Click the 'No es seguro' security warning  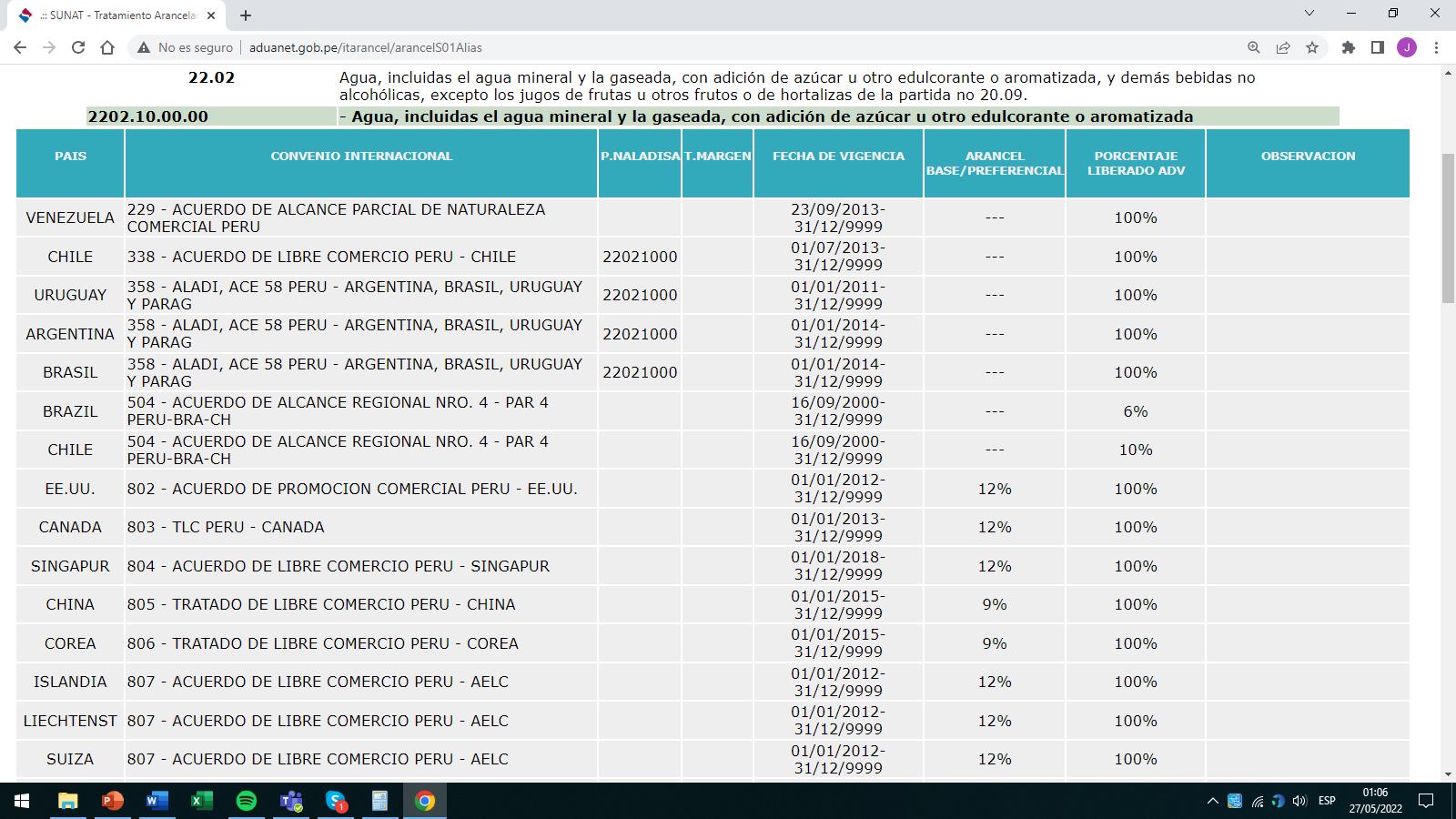click(x=185, y=47)
